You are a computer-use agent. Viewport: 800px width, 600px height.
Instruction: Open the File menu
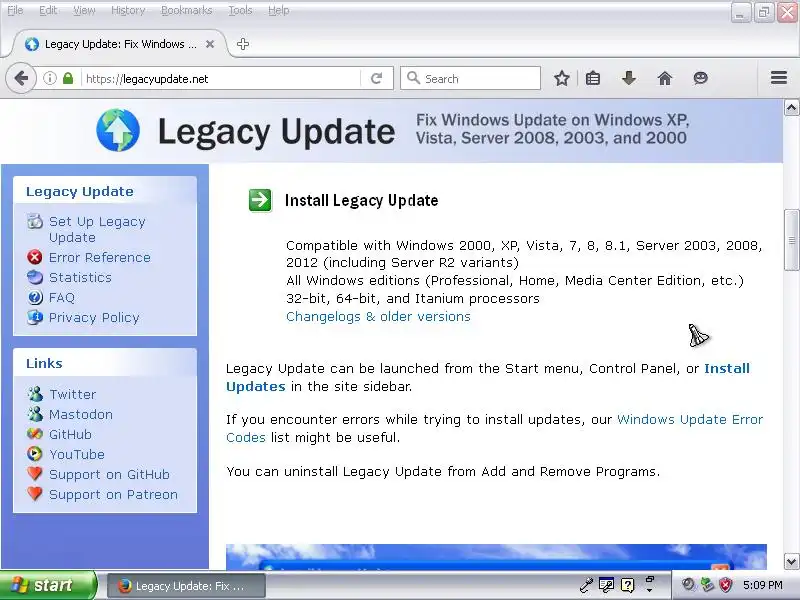15,10
